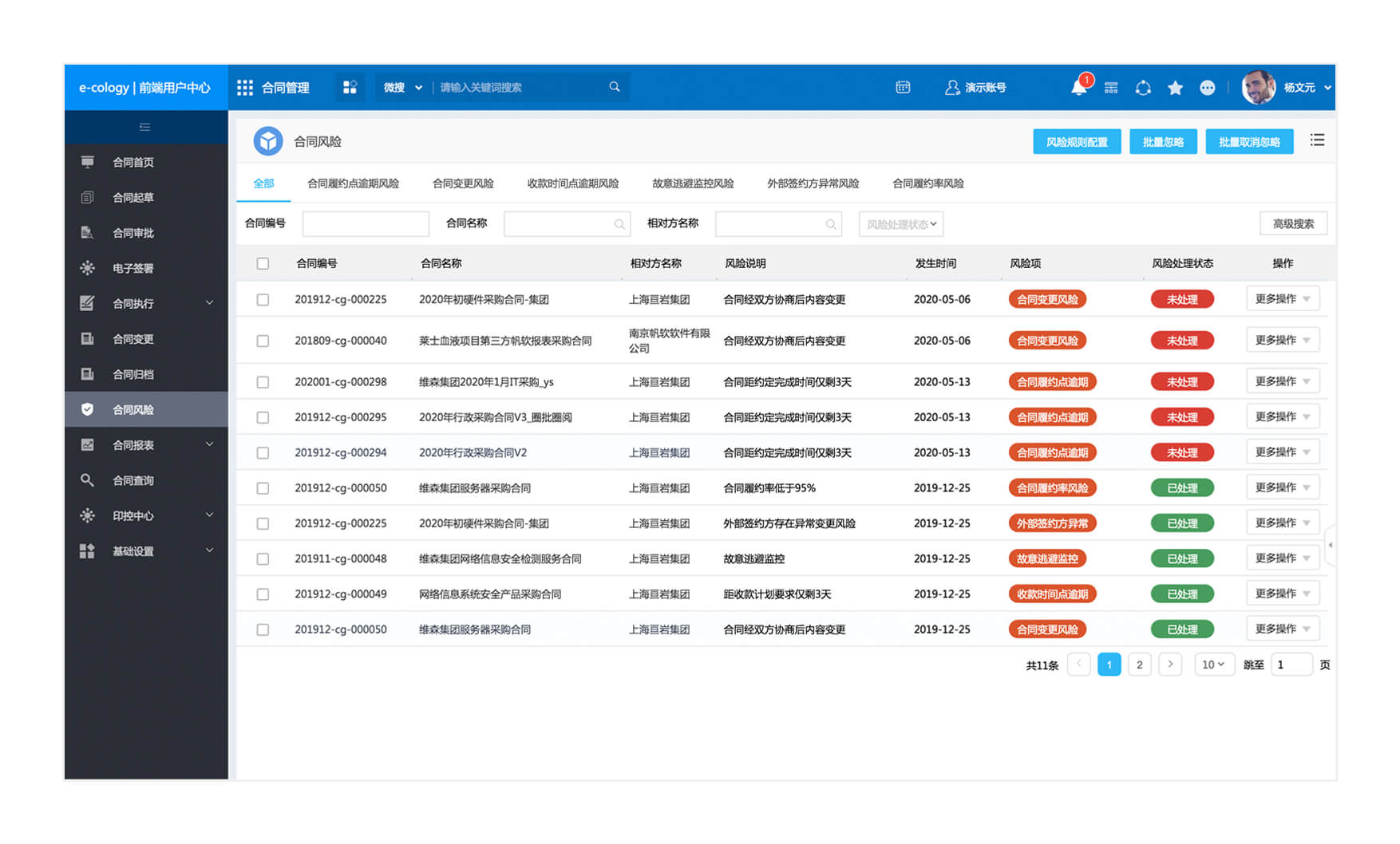Click the 批量取消忽略 button
The image size is (1400, 844).
coord(1249,142)
